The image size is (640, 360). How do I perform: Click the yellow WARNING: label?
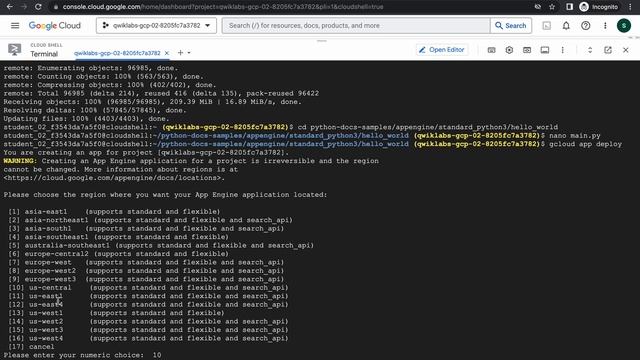20,161
